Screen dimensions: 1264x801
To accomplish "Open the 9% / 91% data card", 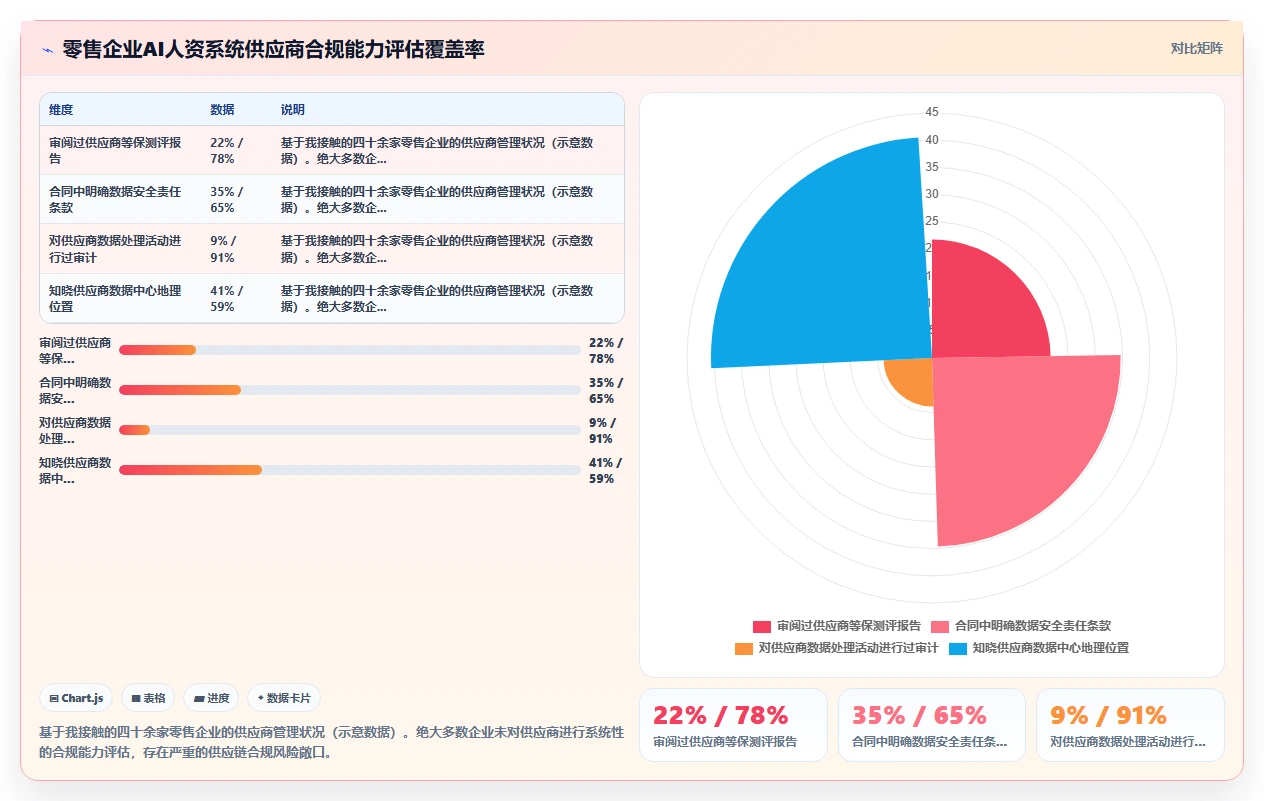I will tap(1130, 725).
